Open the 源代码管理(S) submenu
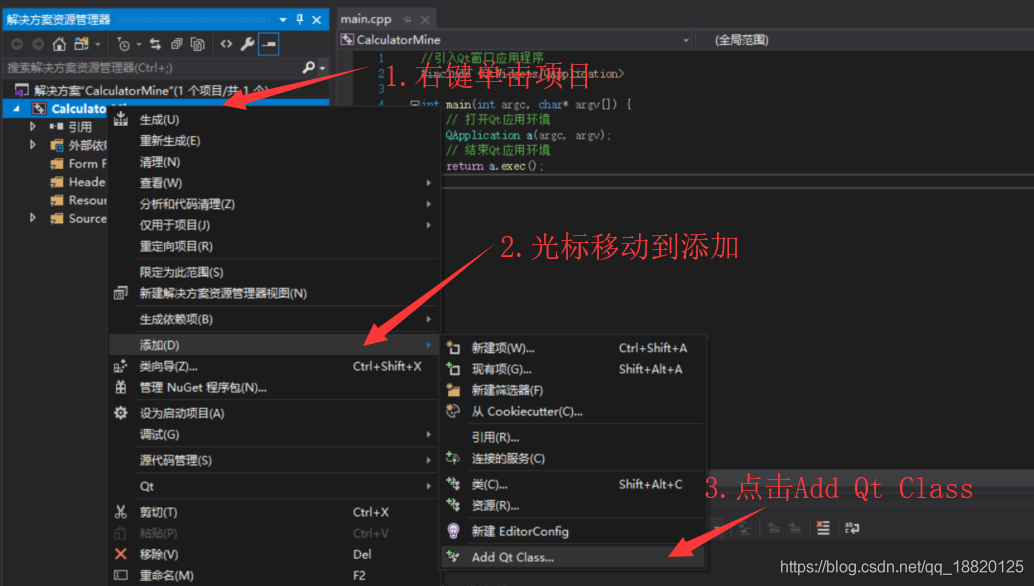 pos(274,460)
